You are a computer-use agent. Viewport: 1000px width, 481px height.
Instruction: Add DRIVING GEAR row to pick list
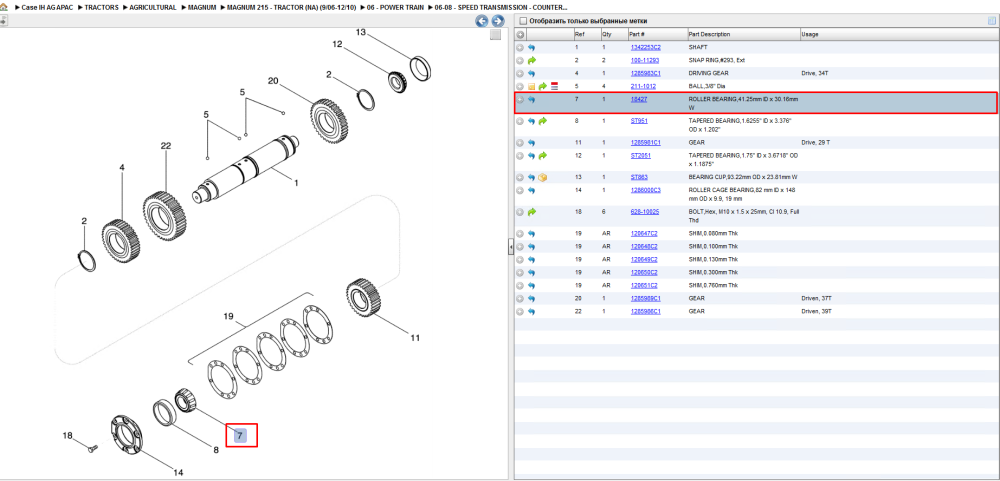[x=520, y=73]
